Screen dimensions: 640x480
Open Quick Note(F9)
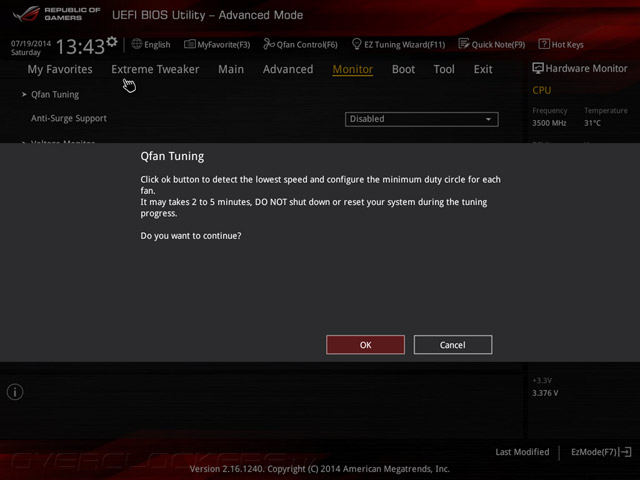click(491, 44)
